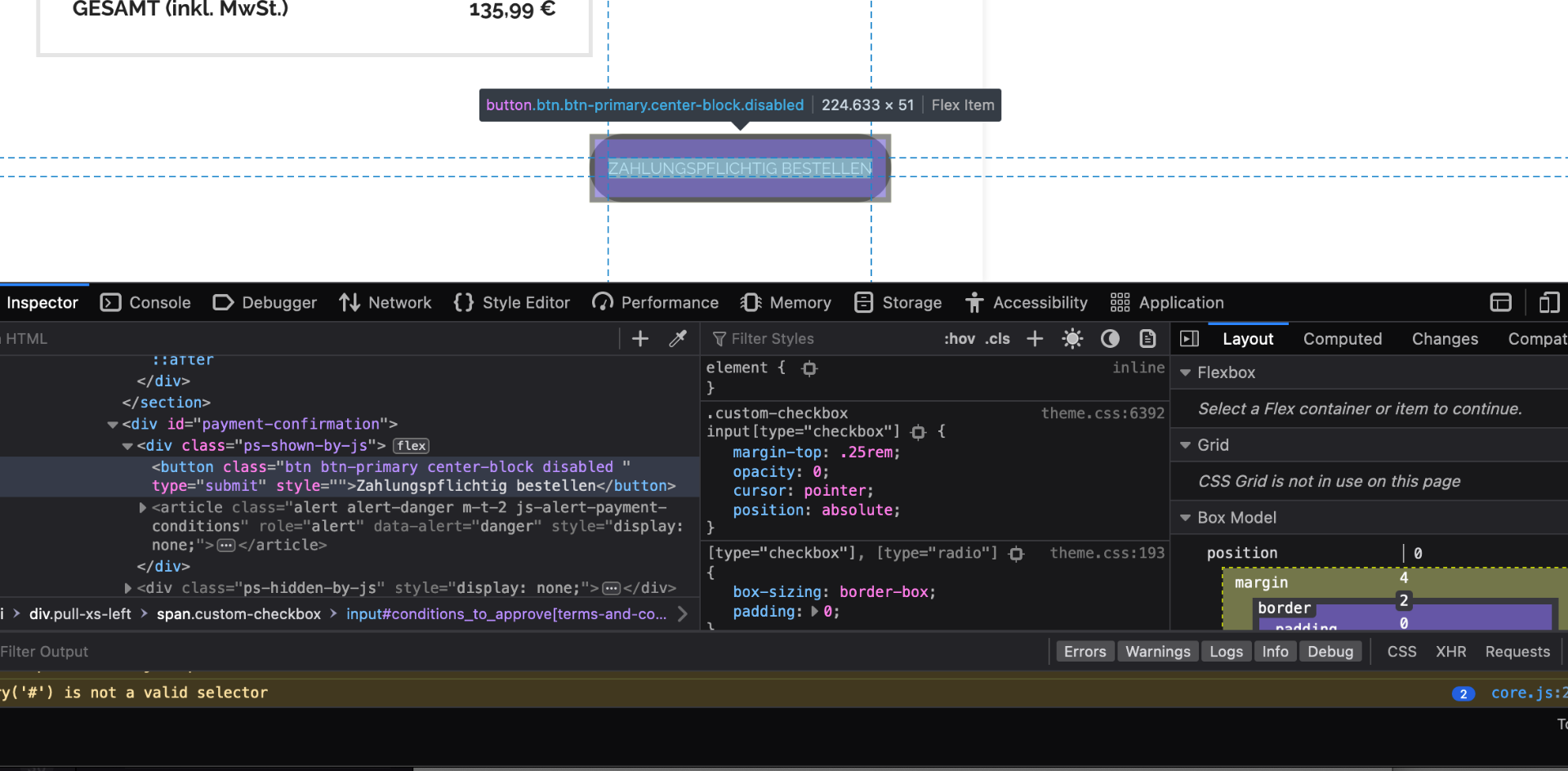Screen dimensions: 1568x771
Task: Toggle print media simulation icon
Action: click(x=1147, y=339)
